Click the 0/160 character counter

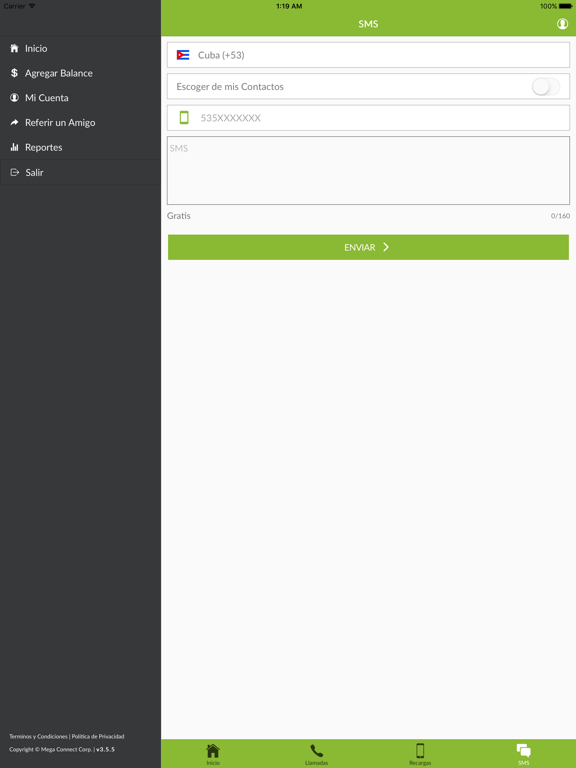[x=560, y=216]
